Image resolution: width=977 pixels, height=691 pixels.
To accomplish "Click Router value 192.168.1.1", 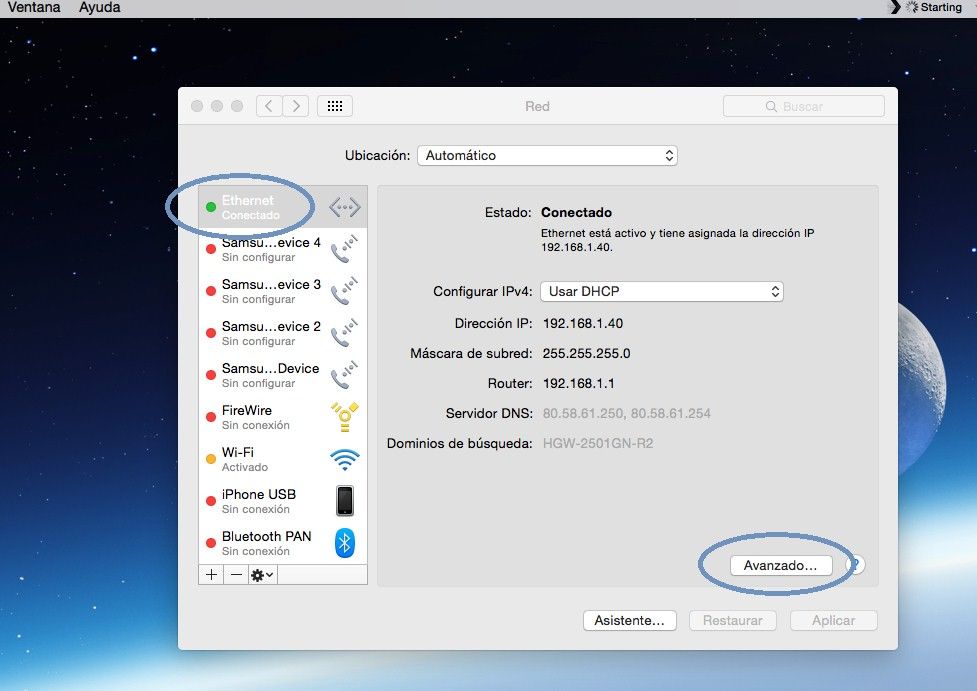I will (579, 383).
